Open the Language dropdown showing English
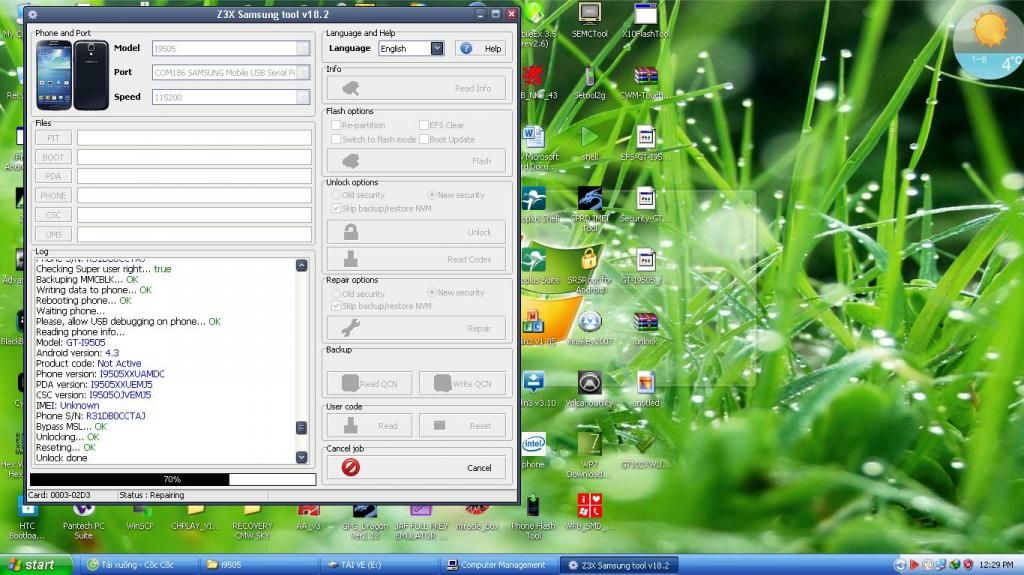 (437, 48)
